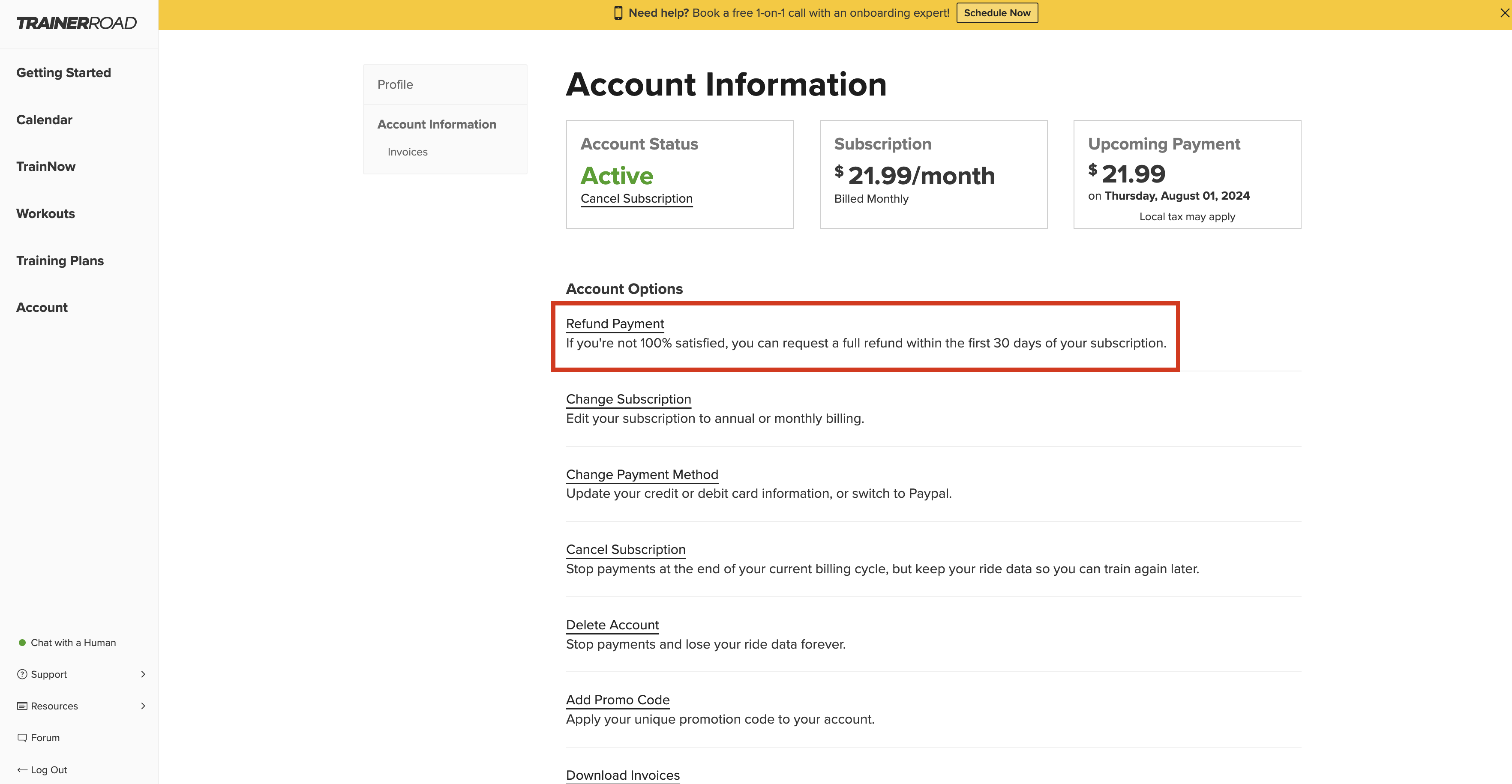The width and height of the screenshot is (1512, 784).
Task: Open the Add Promo Code link
Action: (618, 700)
